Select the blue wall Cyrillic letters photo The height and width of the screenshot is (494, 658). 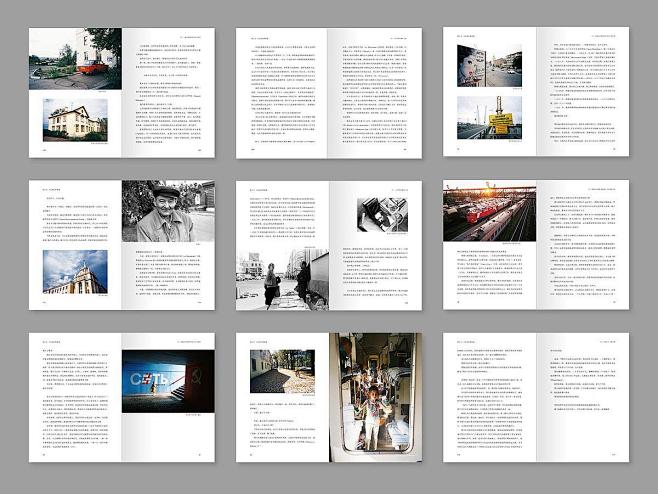167,380
